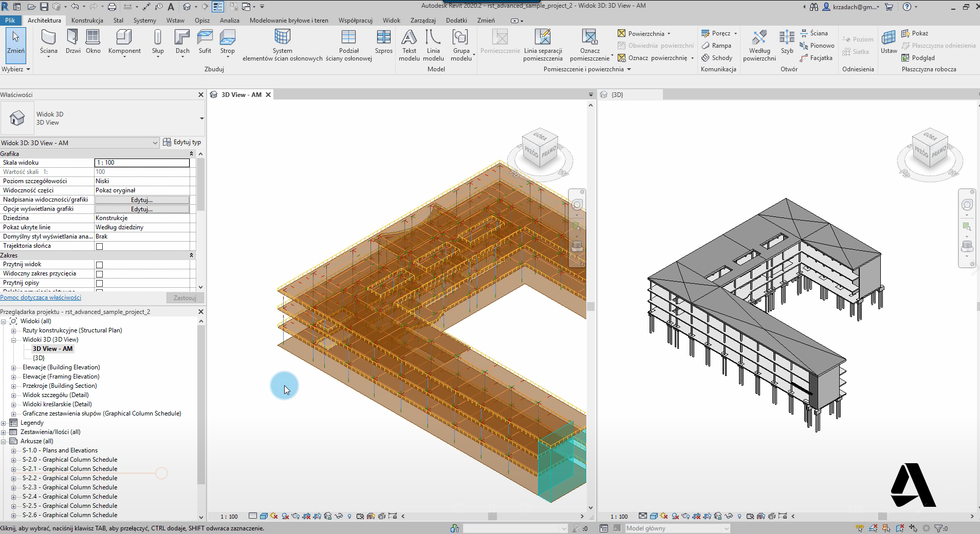Image resolution: width=980 pixels, height=534 pixels.
Task: Toggle Widoczny zakres przycięcia checkbox
Action: (x=99, y=274)
